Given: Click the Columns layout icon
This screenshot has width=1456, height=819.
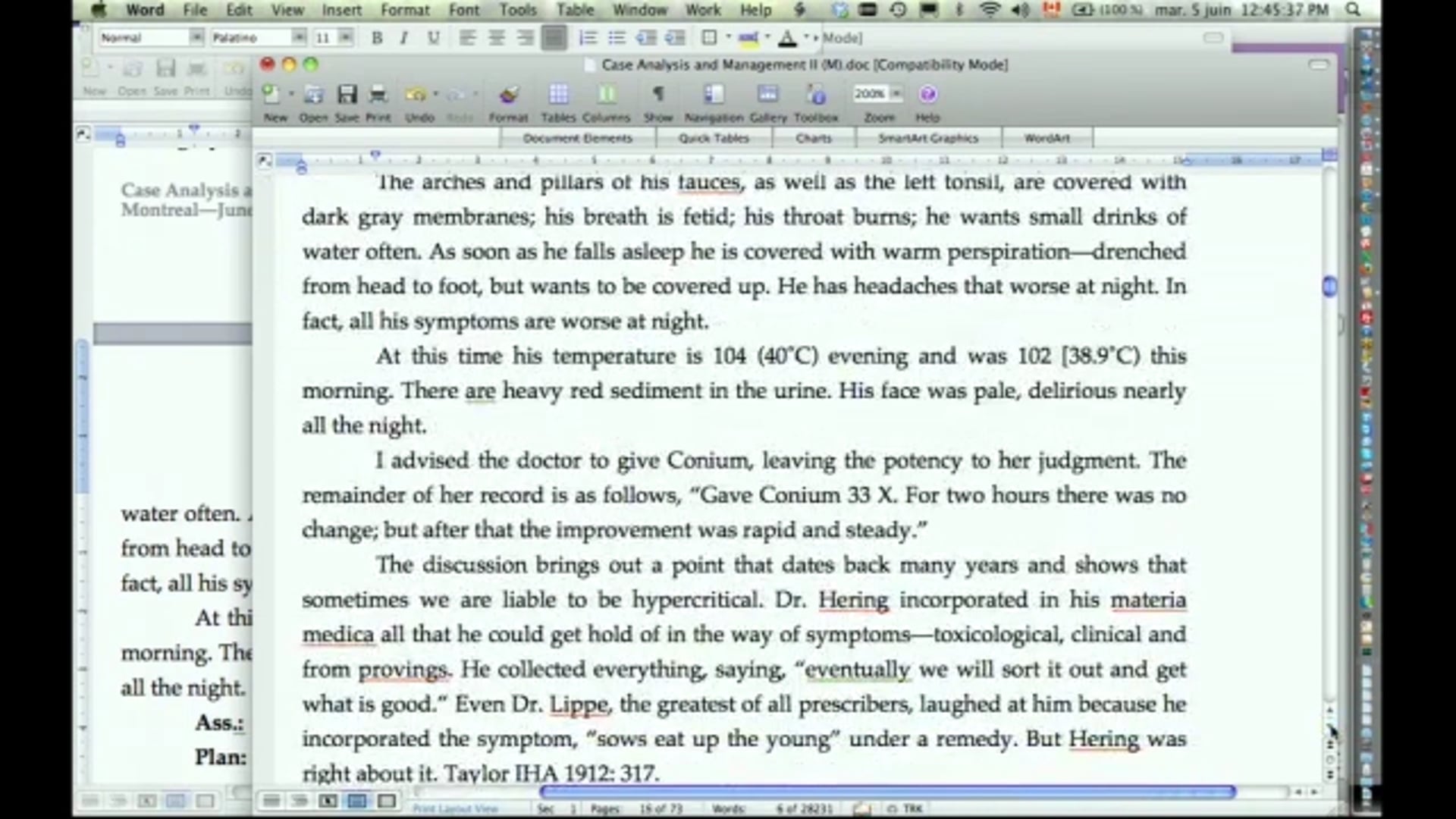Looking at the screenshot, I should pos(607,95).
